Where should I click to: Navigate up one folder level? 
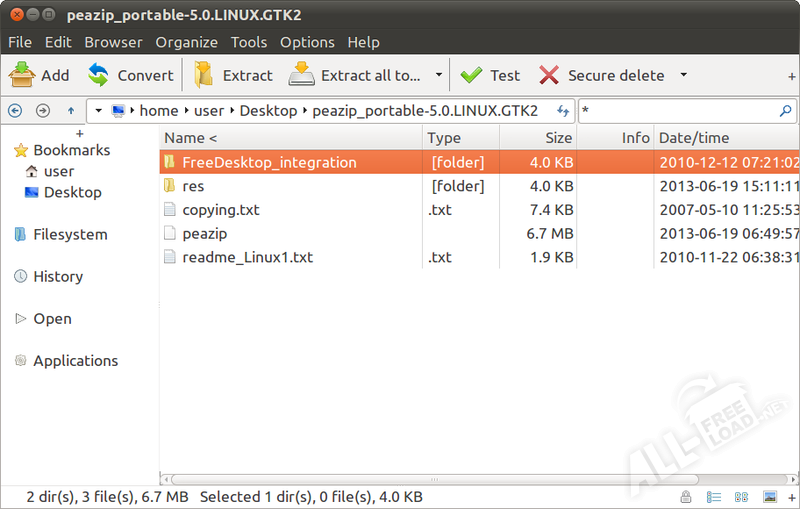[71, 111]
